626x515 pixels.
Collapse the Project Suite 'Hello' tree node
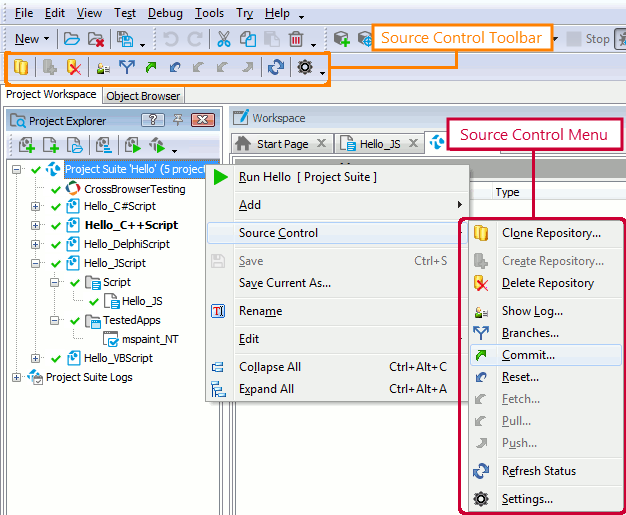tap(16, 170)
